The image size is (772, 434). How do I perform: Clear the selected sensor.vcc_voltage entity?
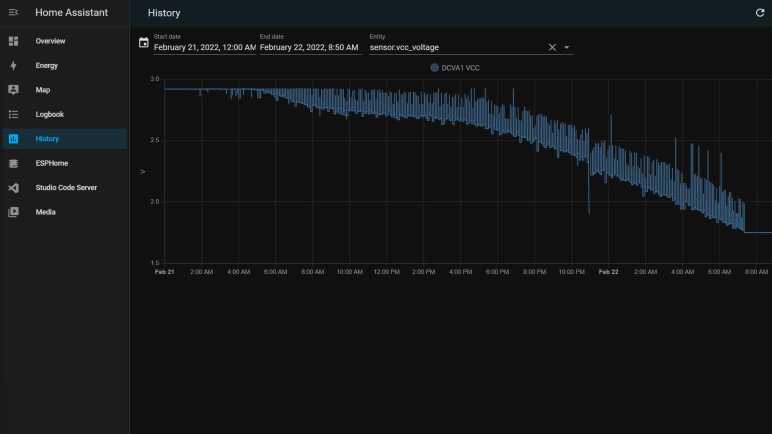coord(552,47)
